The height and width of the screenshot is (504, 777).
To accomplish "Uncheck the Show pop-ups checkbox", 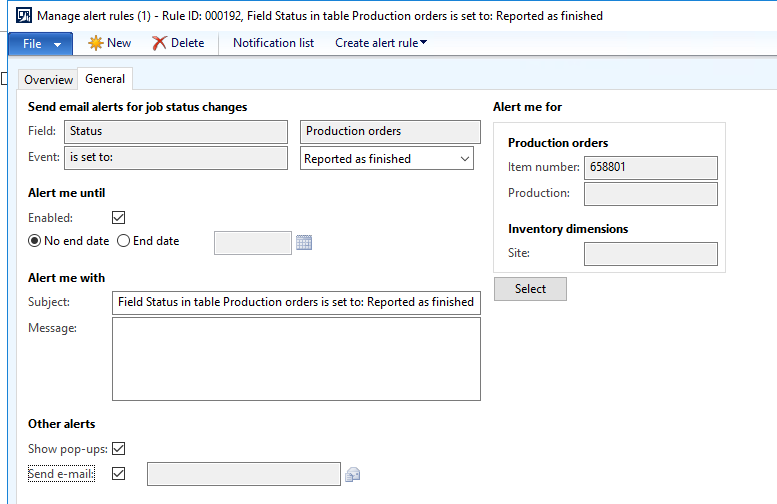I will pos(118,448).
